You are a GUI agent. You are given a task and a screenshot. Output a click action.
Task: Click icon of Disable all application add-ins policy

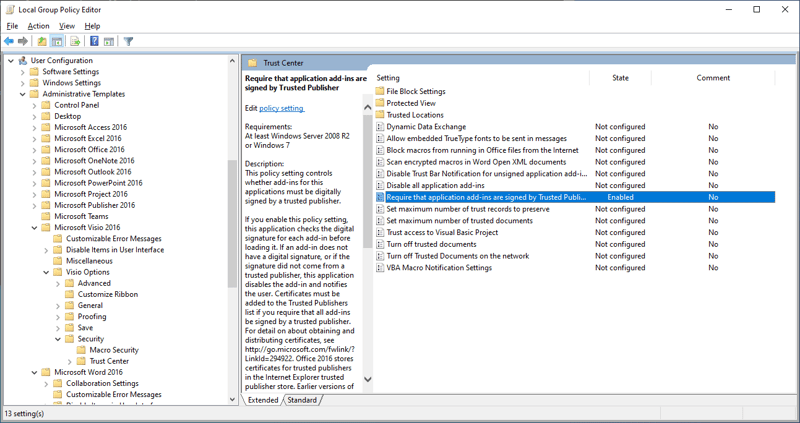380,185
